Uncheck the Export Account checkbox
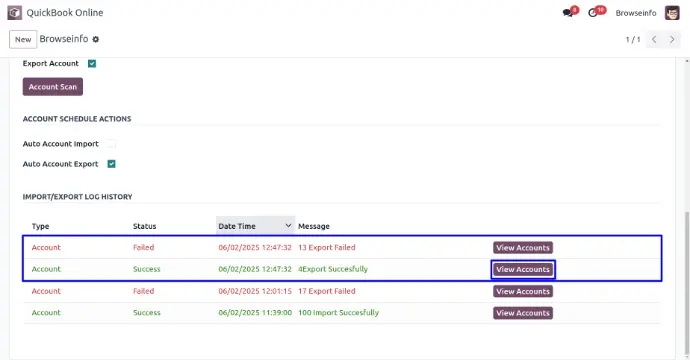690x360 pixels. (92, 63)
